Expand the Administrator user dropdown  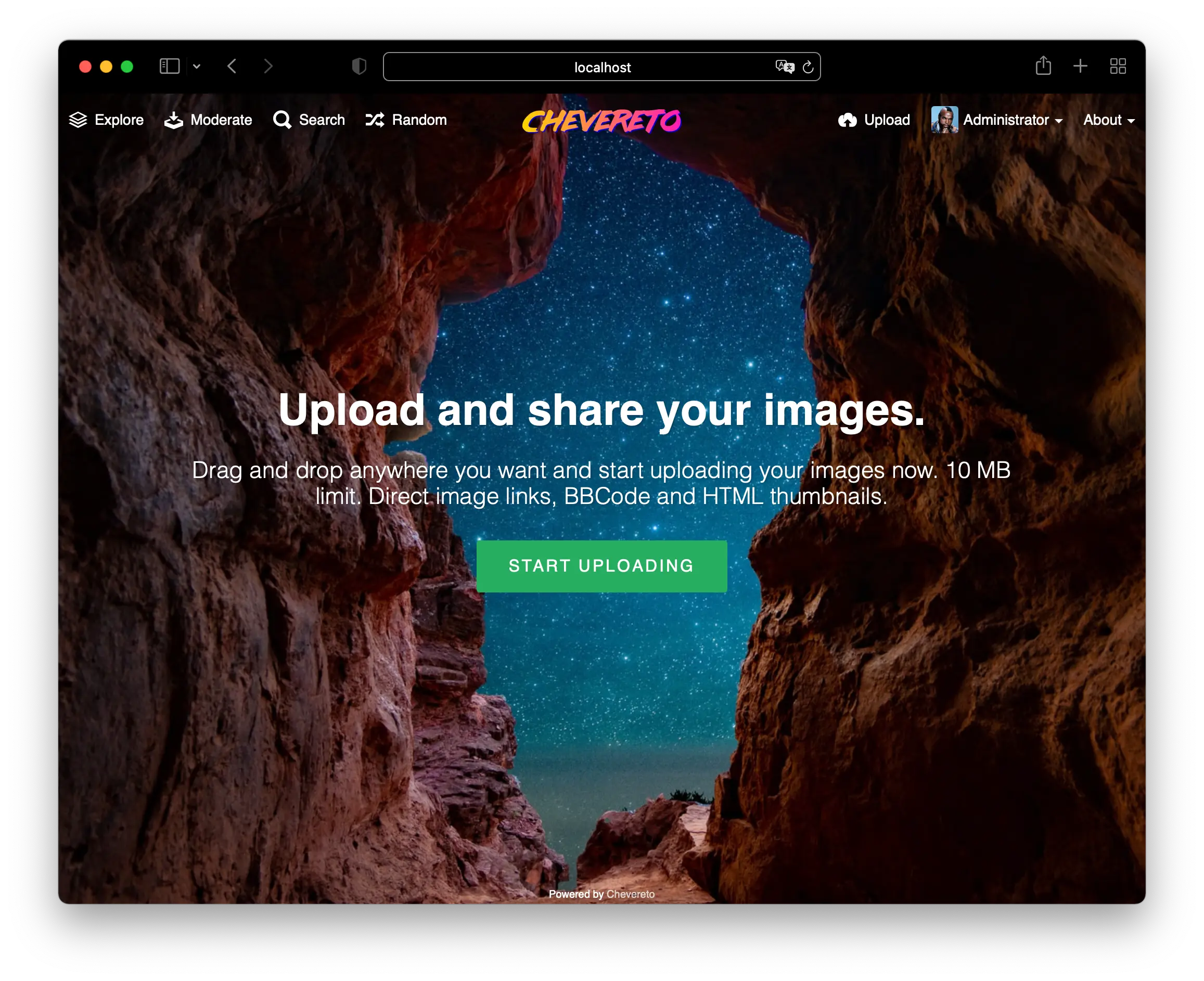(x=1005, y=120)
